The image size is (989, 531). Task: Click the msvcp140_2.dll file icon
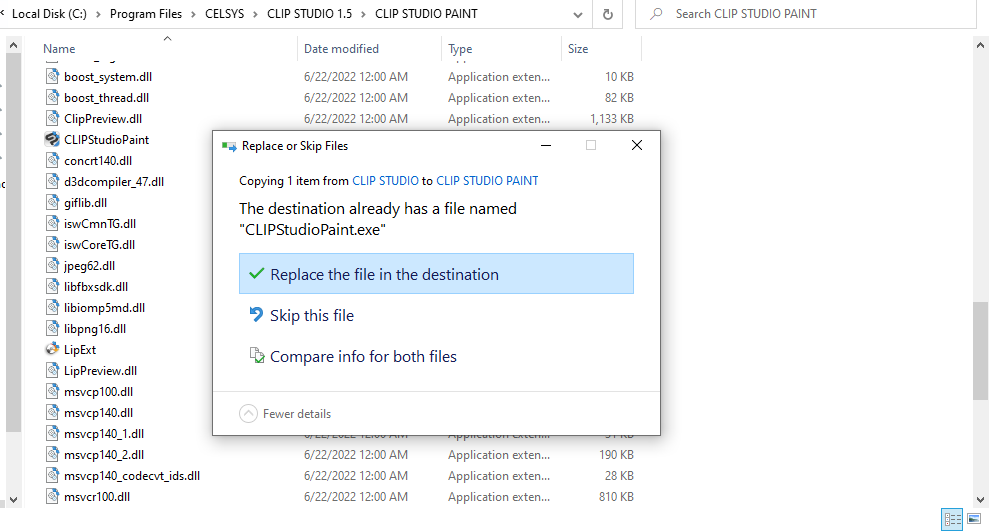52,455
